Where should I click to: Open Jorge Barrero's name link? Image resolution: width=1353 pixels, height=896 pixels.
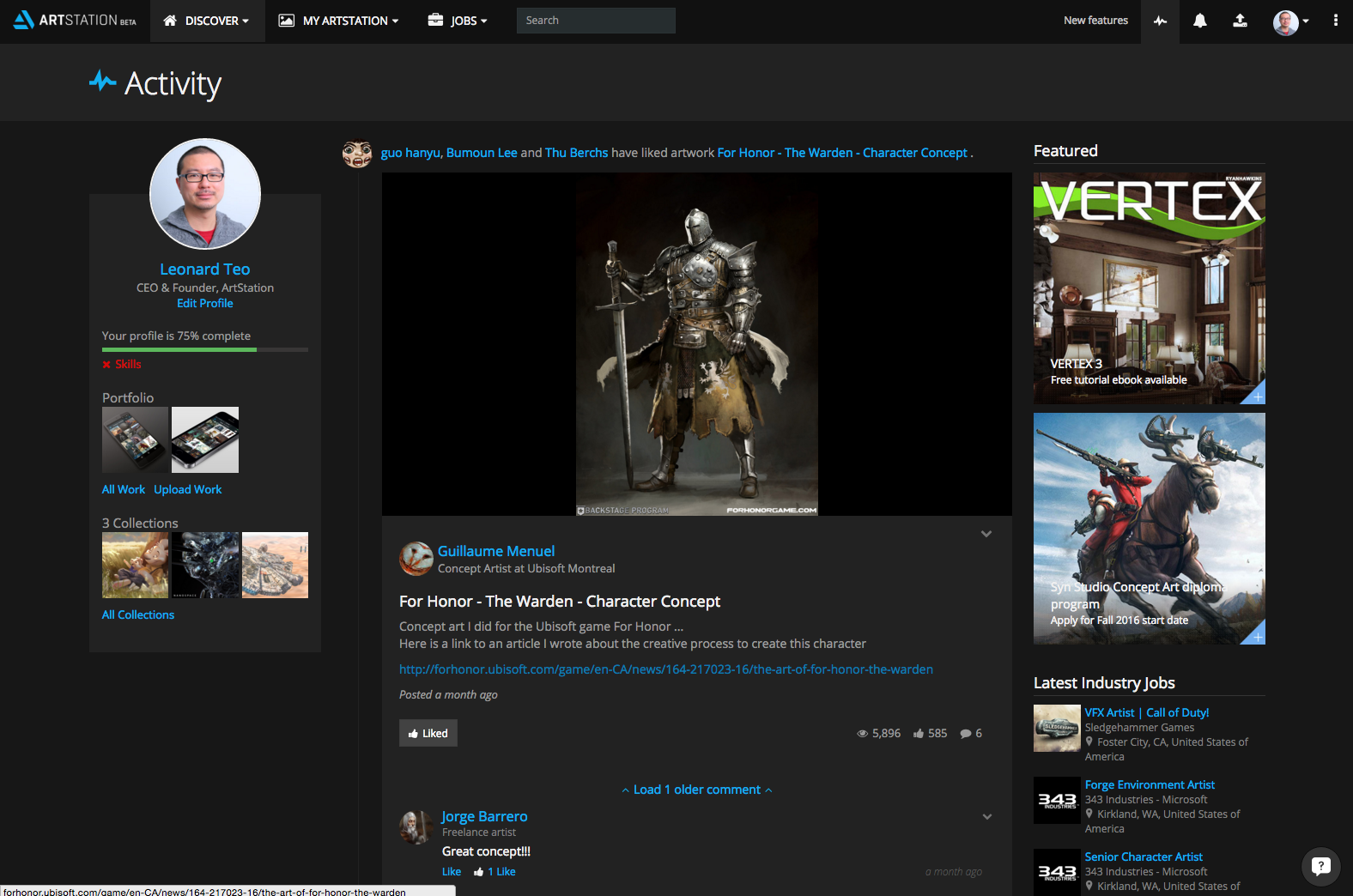[x=484, y=816]
